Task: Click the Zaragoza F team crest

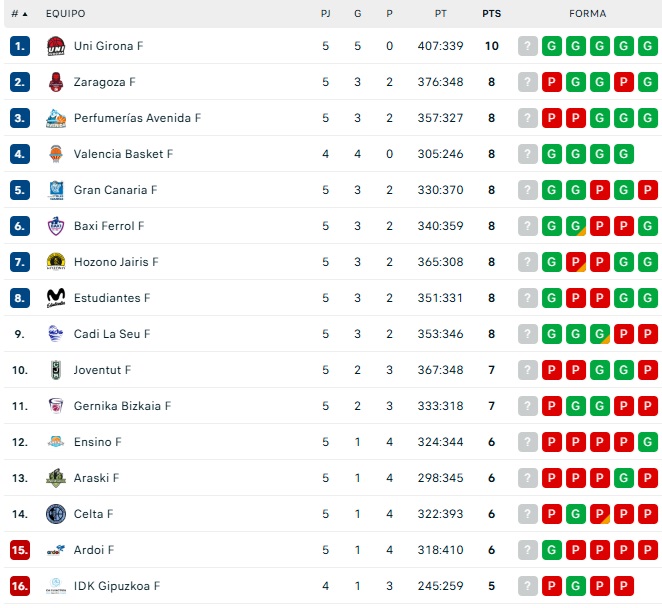Action: tap(56, 82)
